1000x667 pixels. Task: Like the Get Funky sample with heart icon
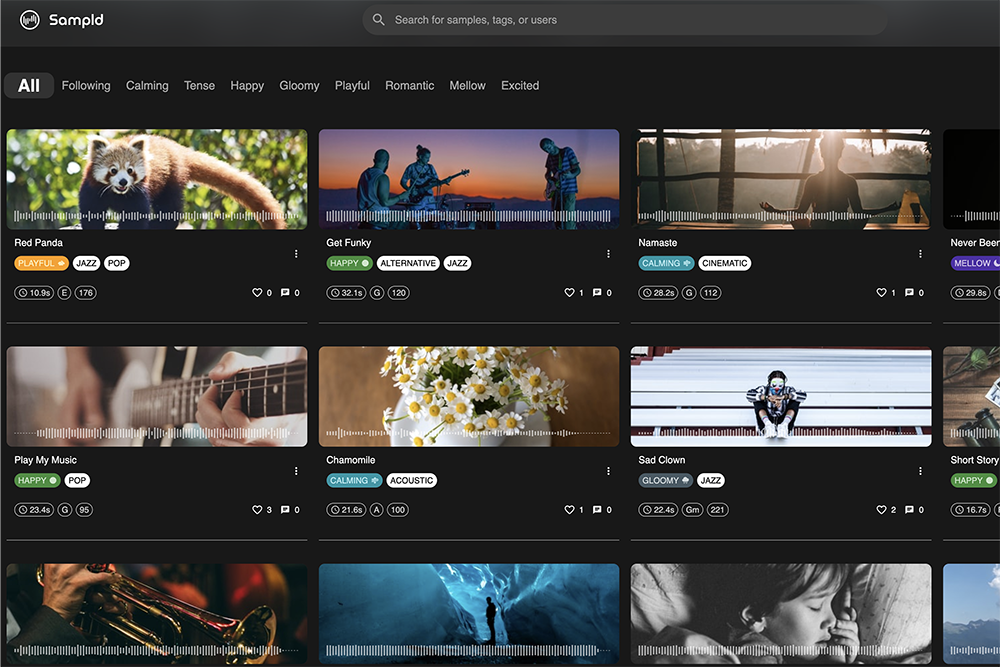coord(570,293)
